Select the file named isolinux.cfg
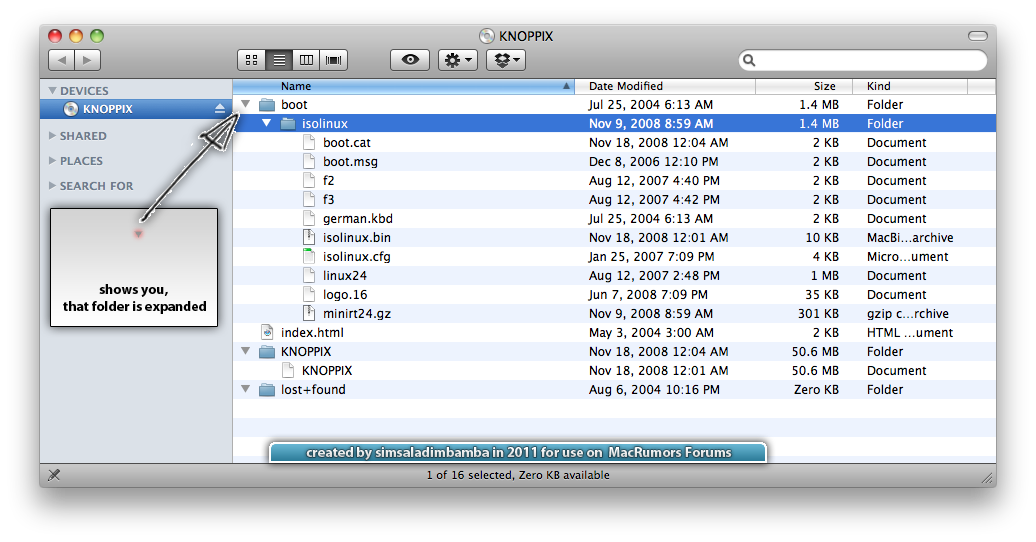The image size is (1036, 542). [357, 257]
